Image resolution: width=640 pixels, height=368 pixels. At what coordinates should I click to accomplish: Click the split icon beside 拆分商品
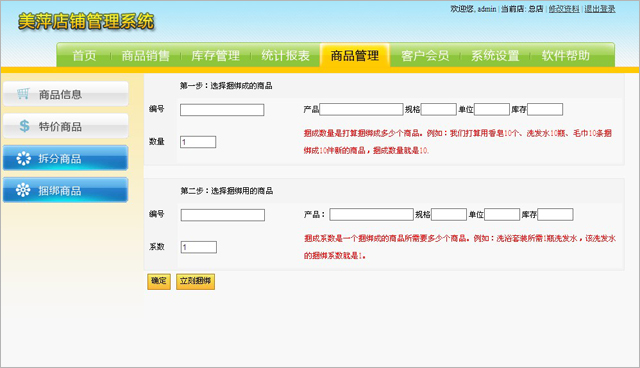[x=24, y=158]
